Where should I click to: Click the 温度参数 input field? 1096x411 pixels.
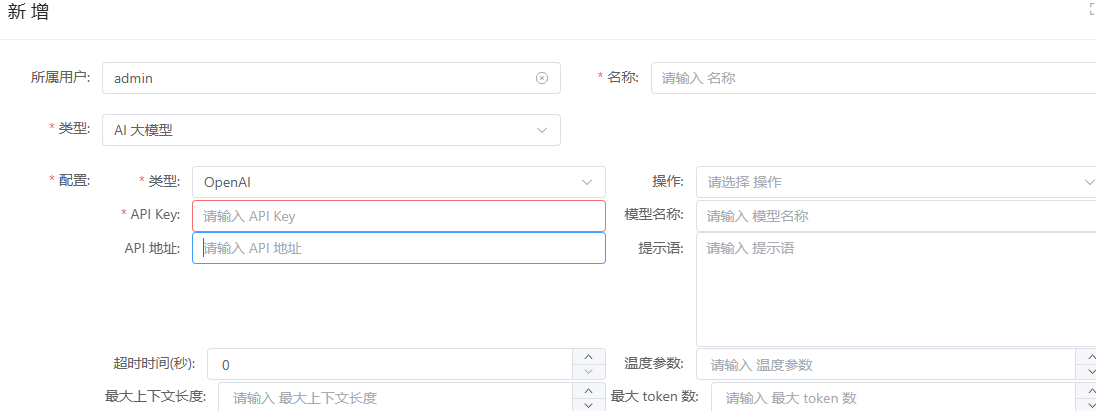pos(886,364)
